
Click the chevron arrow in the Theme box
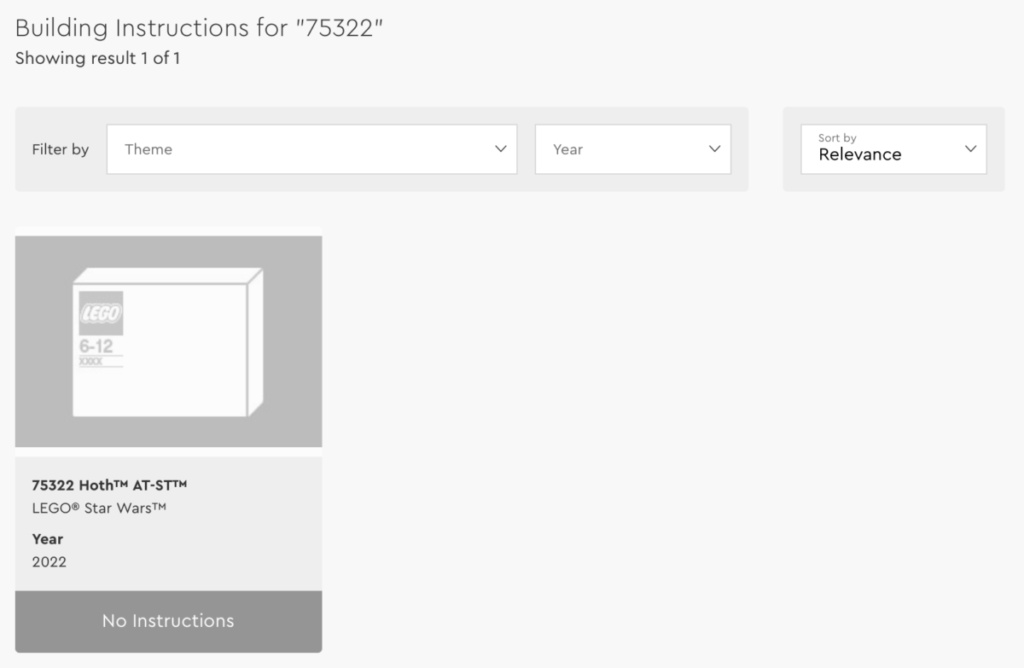(x=500, y=149)
